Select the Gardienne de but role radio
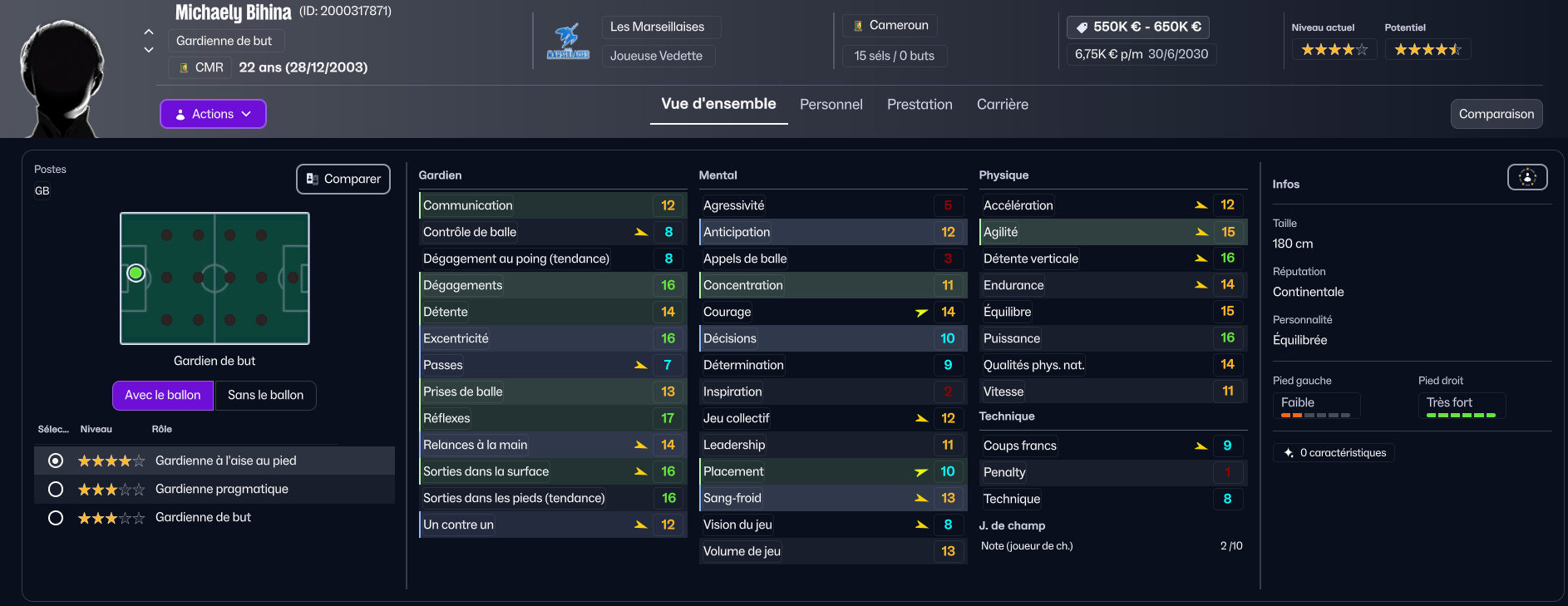 (x=56, y=518)
